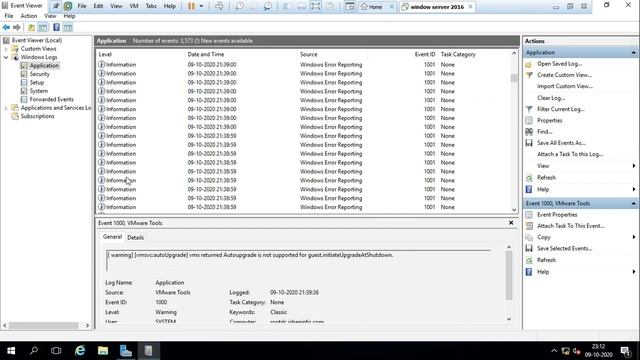Click Open Saved Log folder icon
Image resolution: width=640 pixels, height=360 pixels.
[x=529, y=64]
